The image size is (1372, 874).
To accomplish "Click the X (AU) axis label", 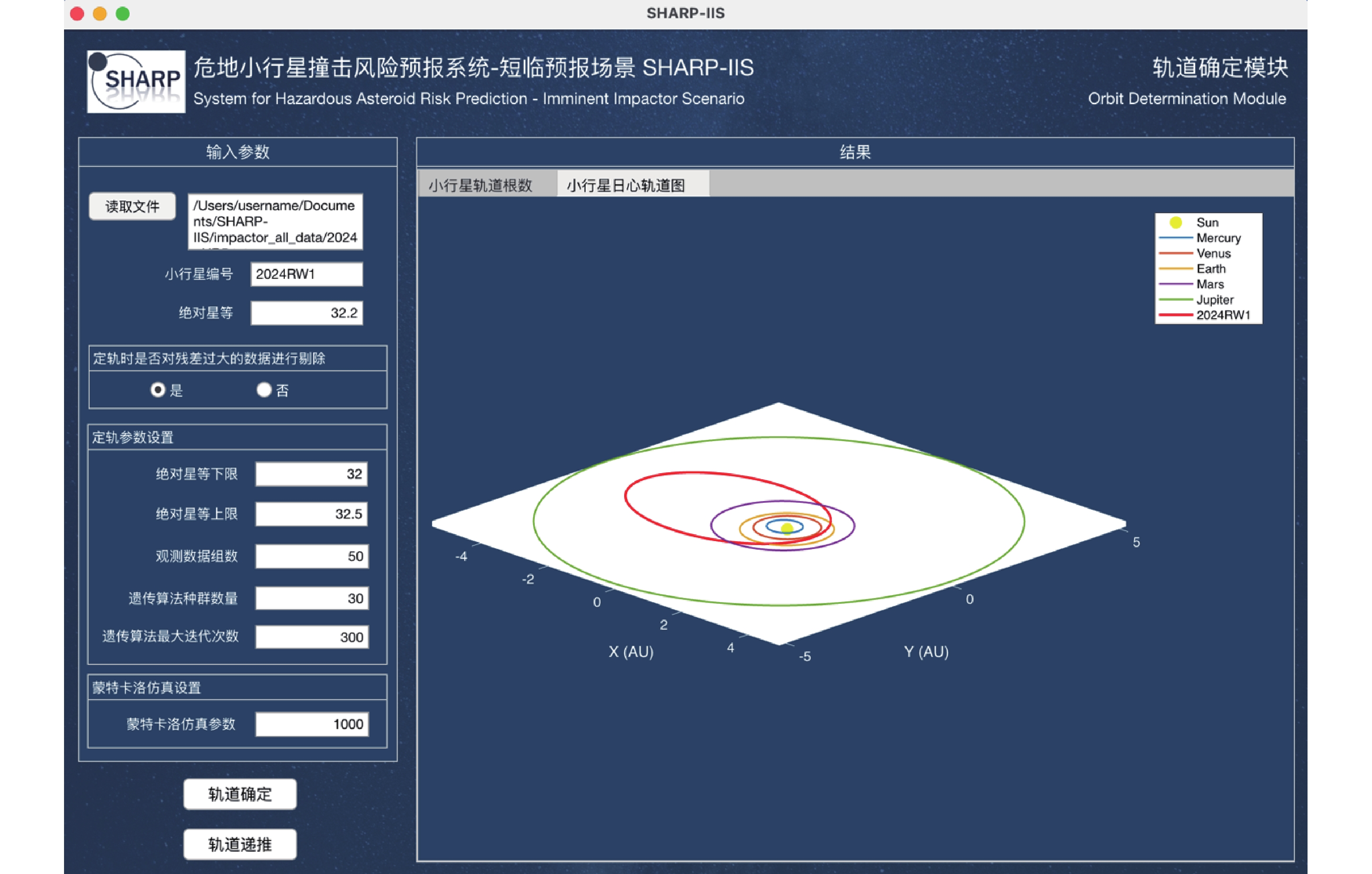I will [631, 652].
